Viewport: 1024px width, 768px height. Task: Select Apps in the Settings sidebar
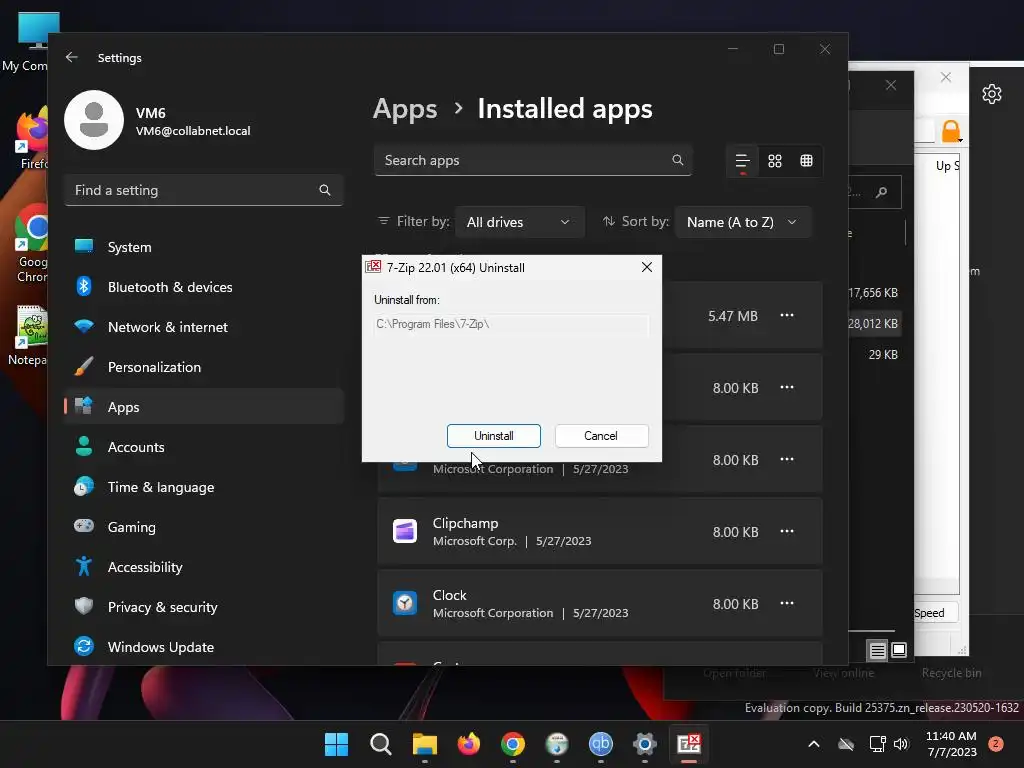click(x=203, y=407)
